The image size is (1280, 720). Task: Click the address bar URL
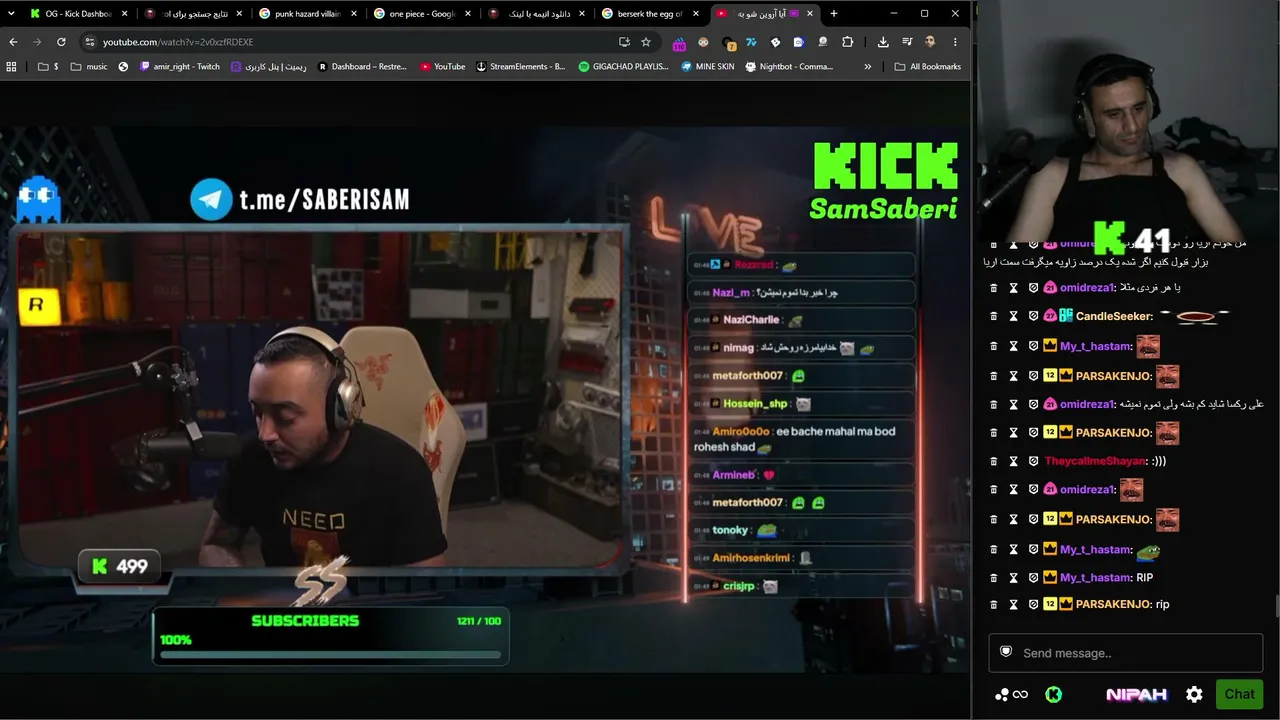pos(178,42)
